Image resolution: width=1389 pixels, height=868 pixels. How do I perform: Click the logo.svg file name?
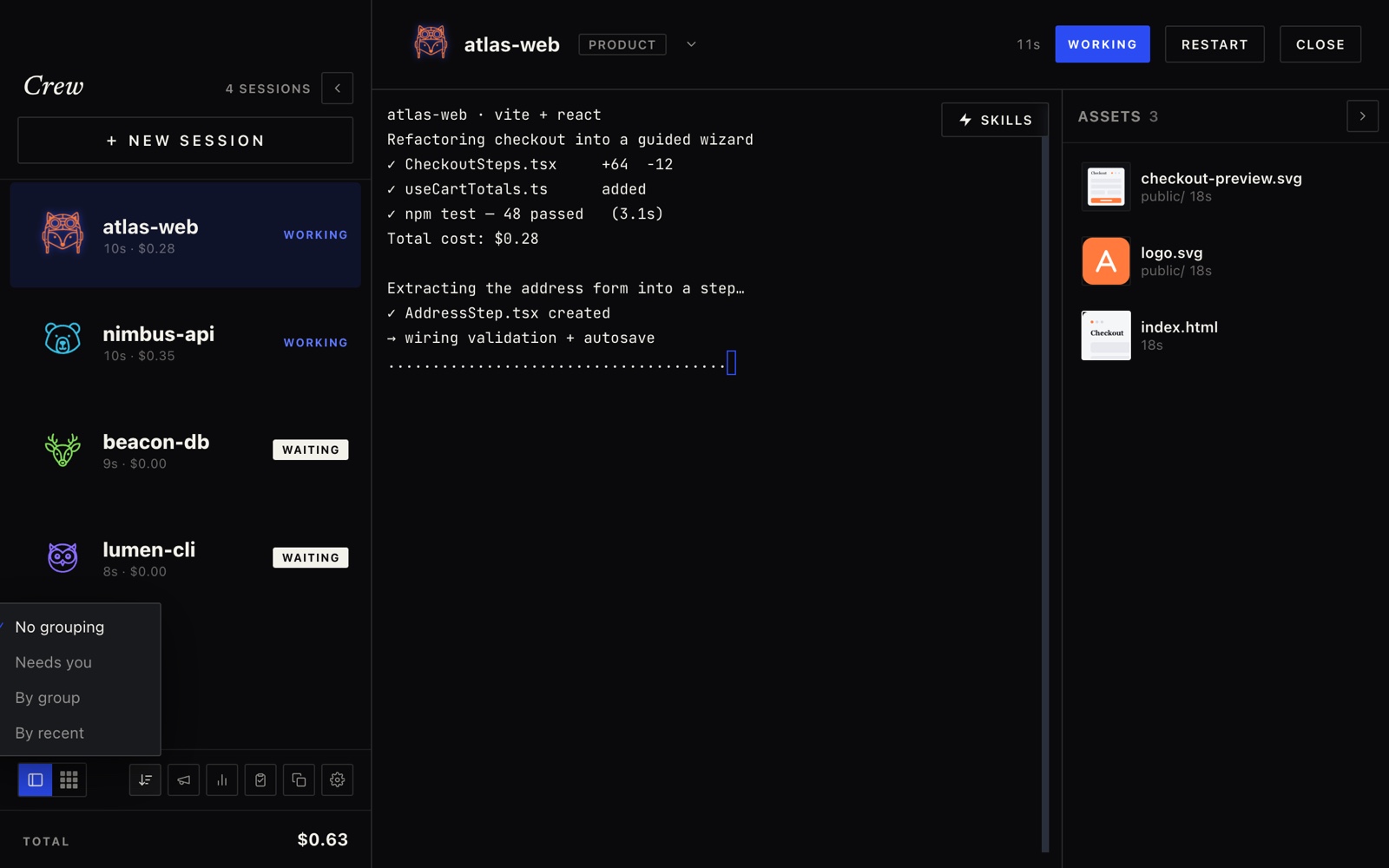tap(1172, 253)
